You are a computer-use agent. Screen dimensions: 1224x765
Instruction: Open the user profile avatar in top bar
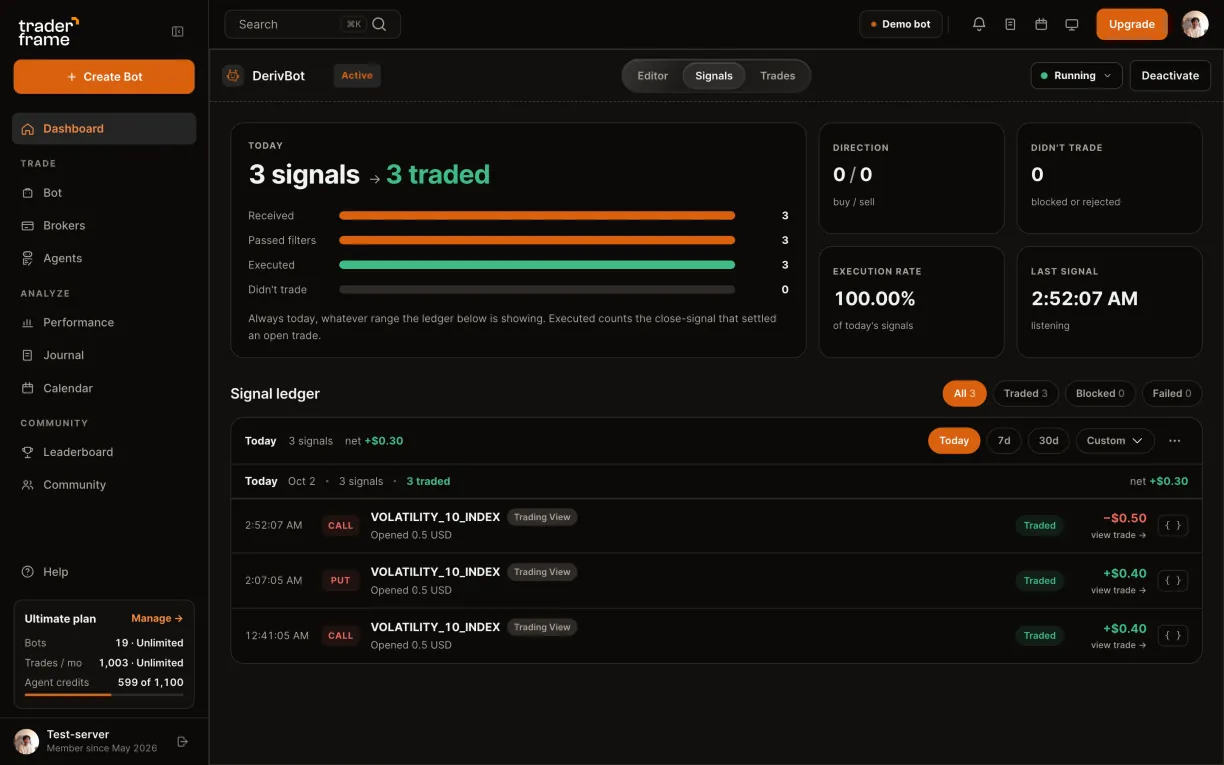click(1195, 24)
